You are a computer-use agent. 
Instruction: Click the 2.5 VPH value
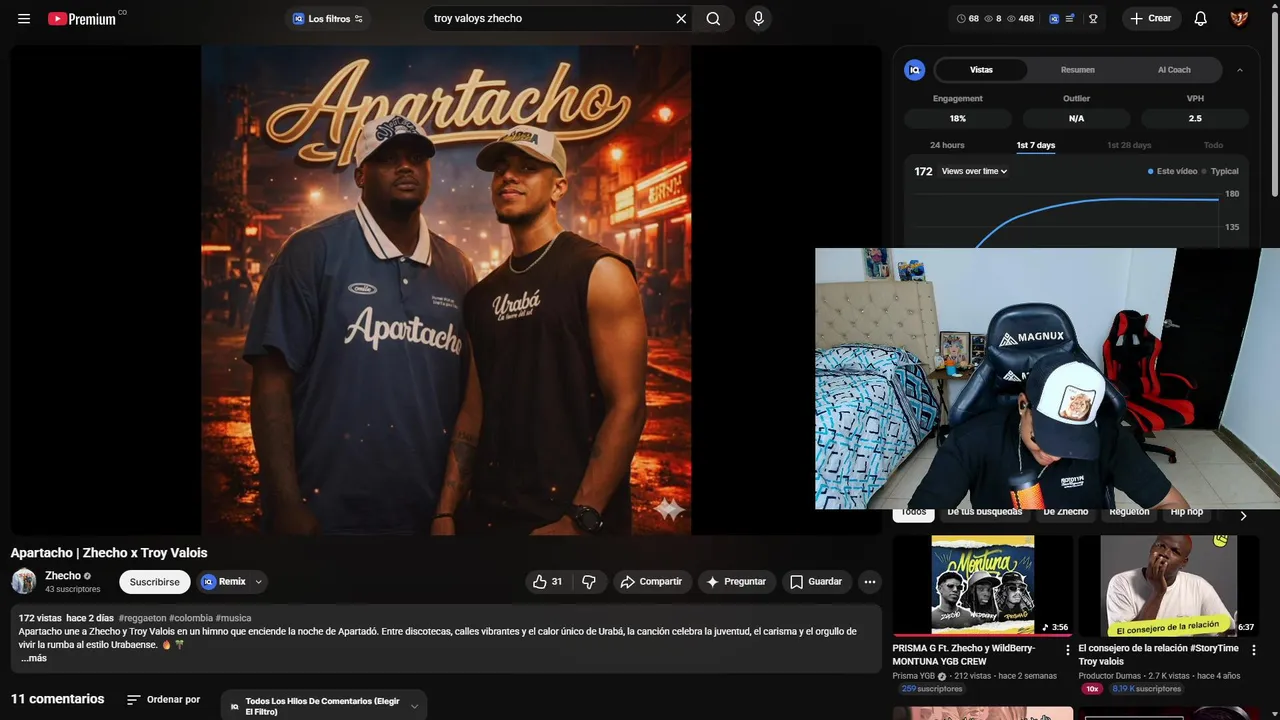tap(1195, 118)
